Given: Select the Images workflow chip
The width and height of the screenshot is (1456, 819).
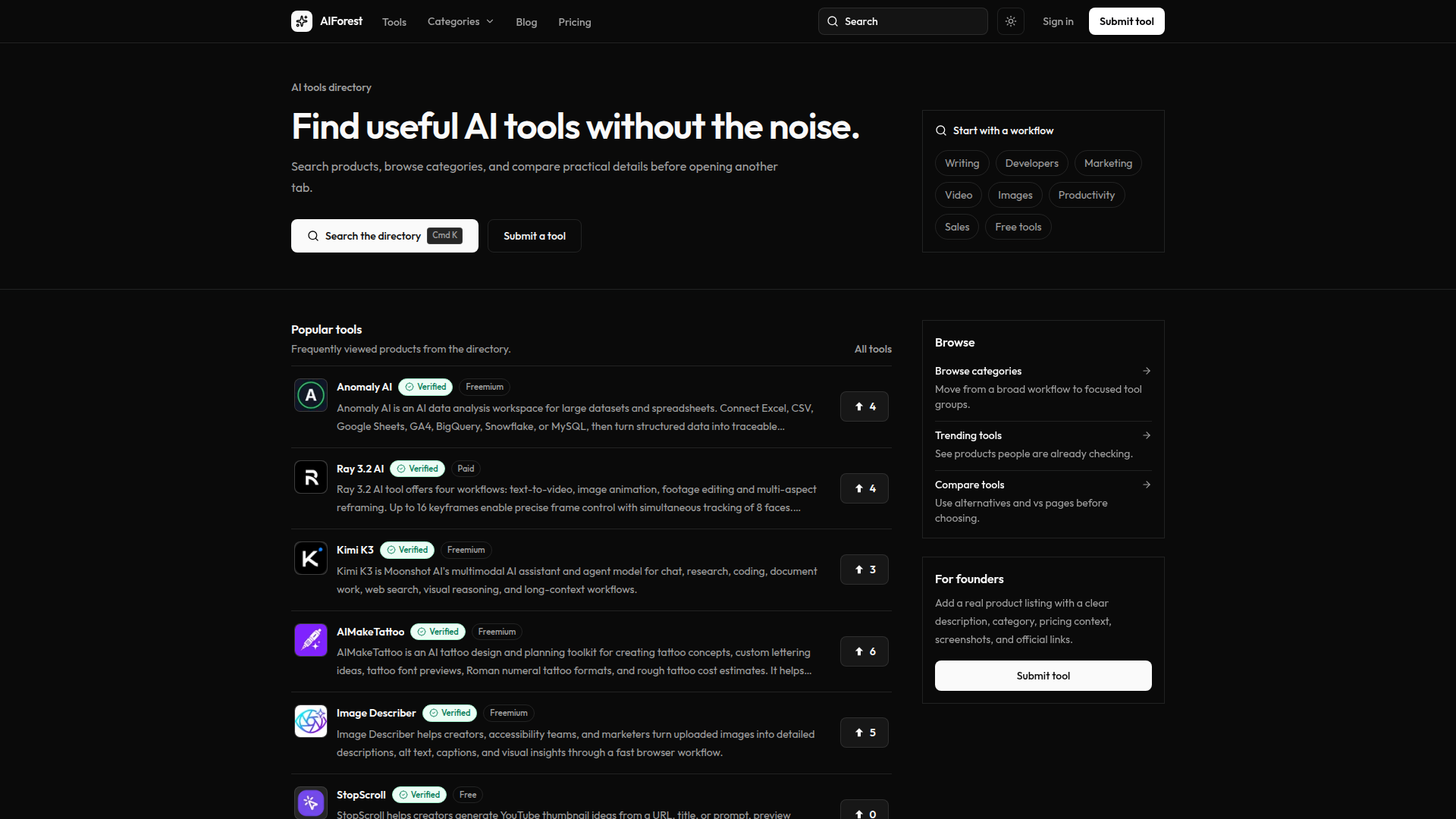Looking at the screenshot, I should 1015,195.
